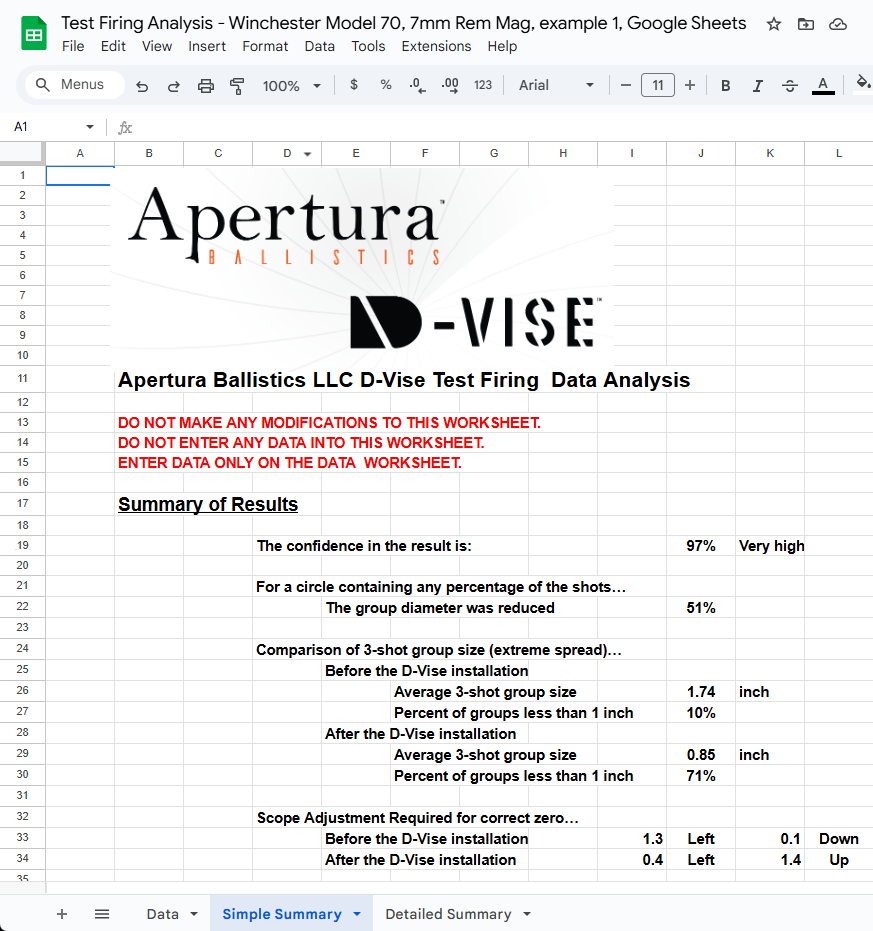
Task: Click the Add sheet plus button
Action: point(61,913)
